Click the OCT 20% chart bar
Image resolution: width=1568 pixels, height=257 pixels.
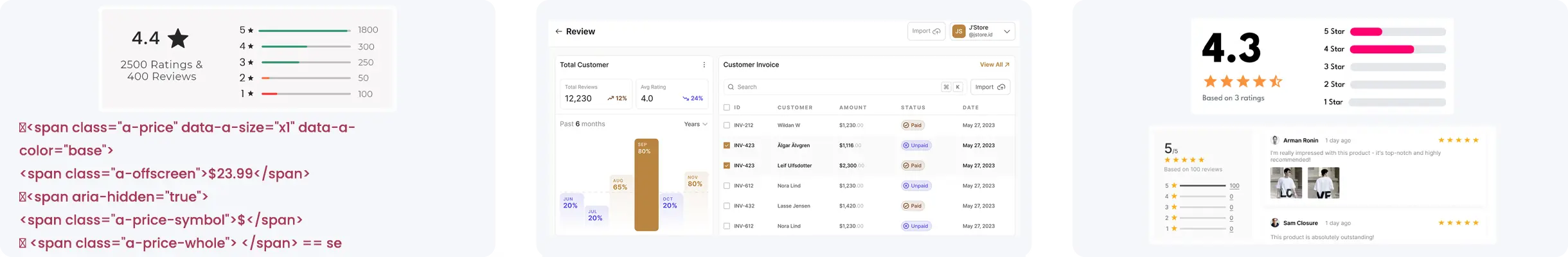672,212
